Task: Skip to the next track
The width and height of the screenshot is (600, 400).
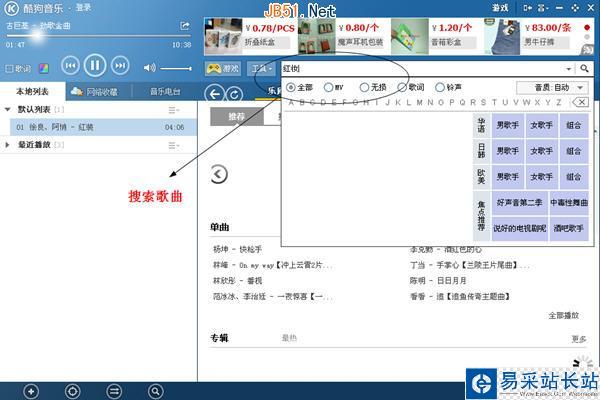Action: pyautogui.click(x=120, y=65)
